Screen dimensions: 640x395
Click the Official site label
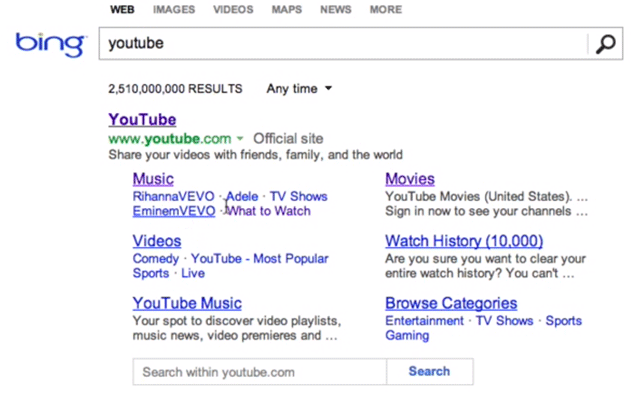tap(288, 139)
